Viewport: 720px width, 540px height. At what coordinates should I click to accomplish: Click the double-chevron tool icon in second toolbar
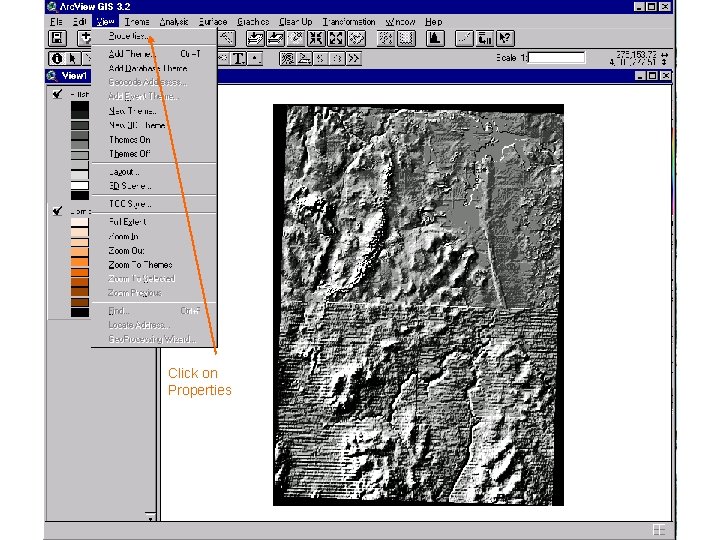click(x=354, y=58)
